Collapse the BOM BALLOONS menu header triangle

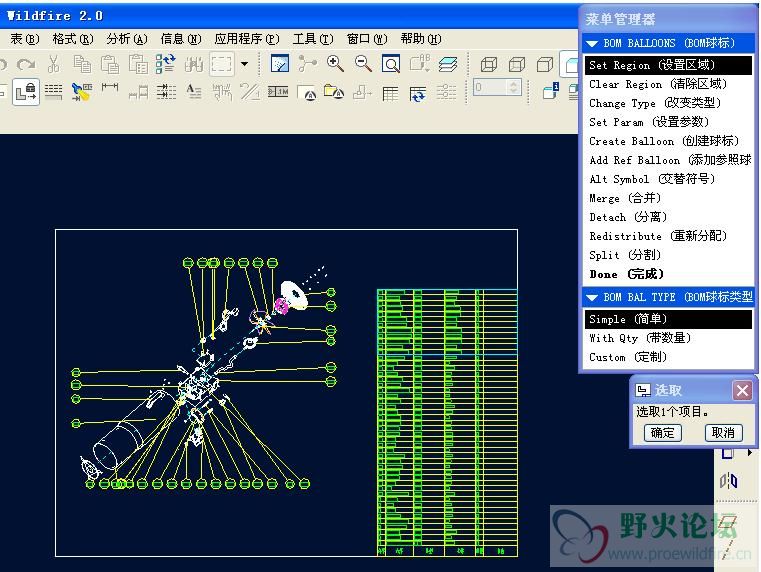click(592, 44)
